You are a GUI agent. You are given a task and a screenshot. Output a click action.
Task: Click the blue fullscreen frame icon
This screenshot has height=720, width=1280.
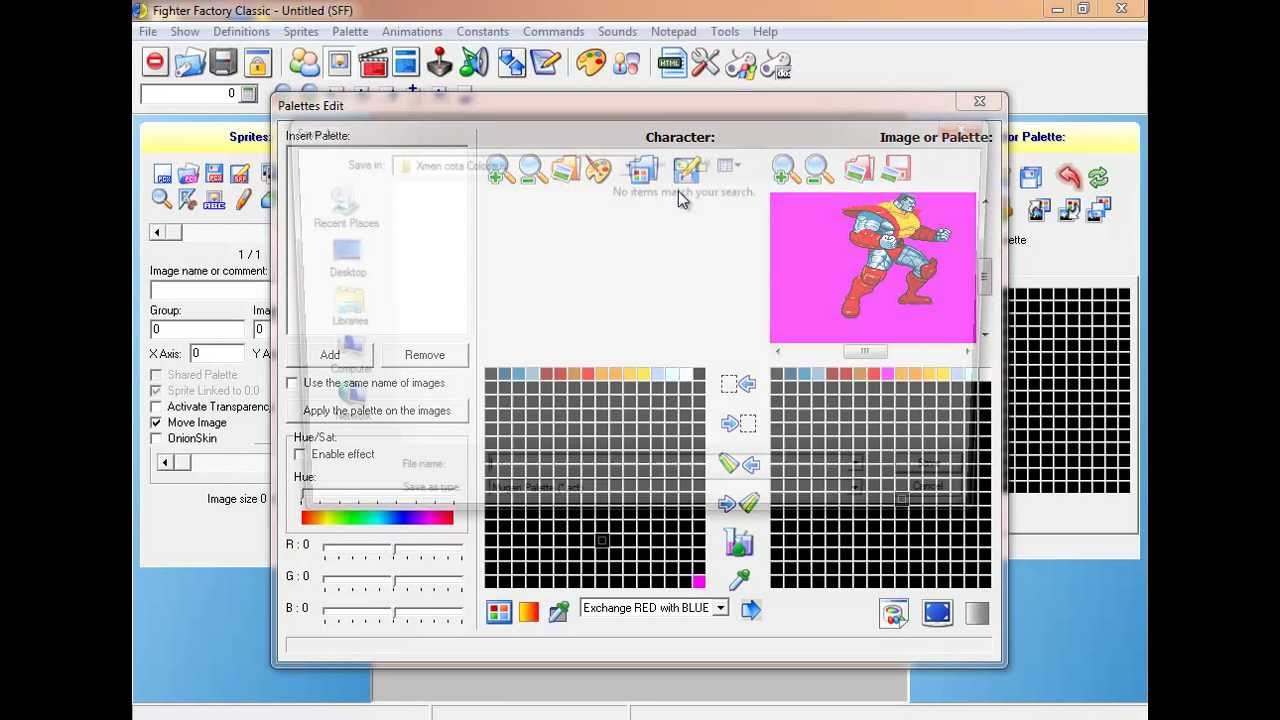point(937,613)
